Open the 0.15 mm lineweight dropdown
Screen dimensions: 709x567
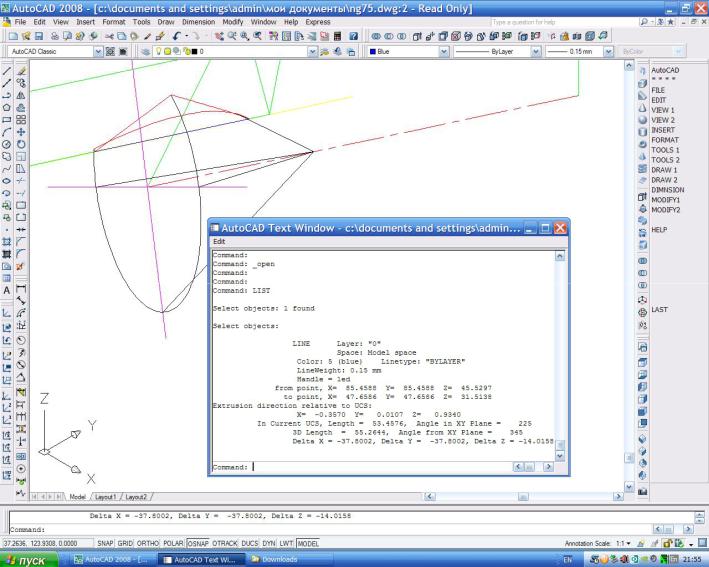pos(608,52)
